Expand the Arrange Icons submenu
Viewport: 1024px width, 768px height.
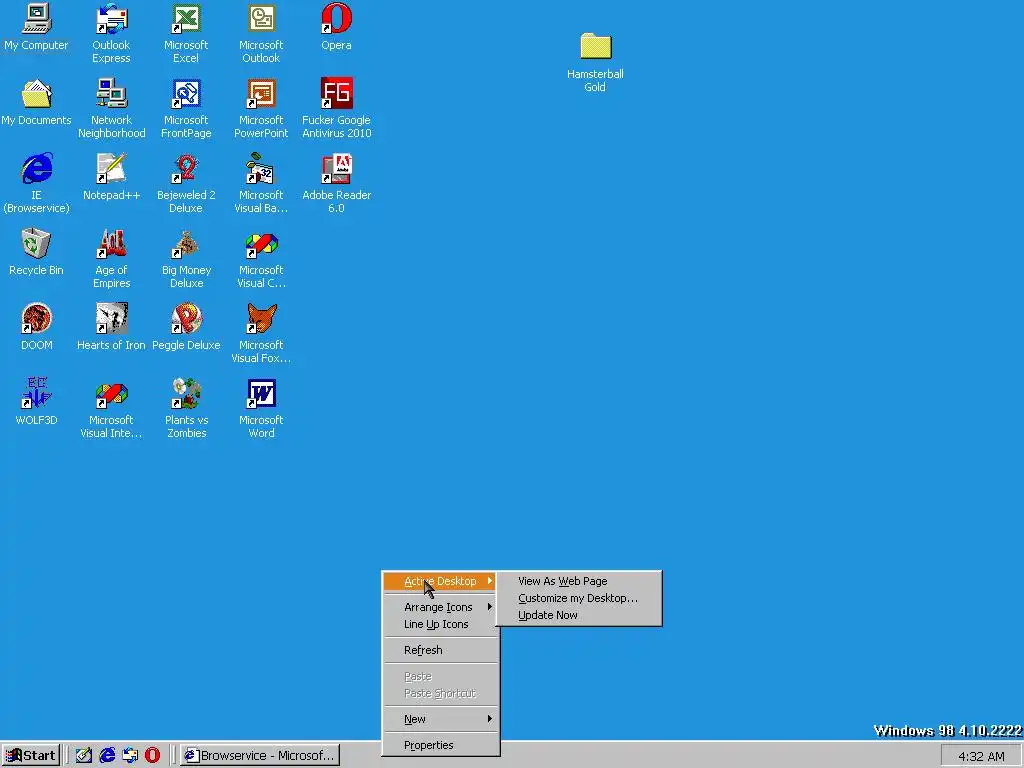[440, 607]
